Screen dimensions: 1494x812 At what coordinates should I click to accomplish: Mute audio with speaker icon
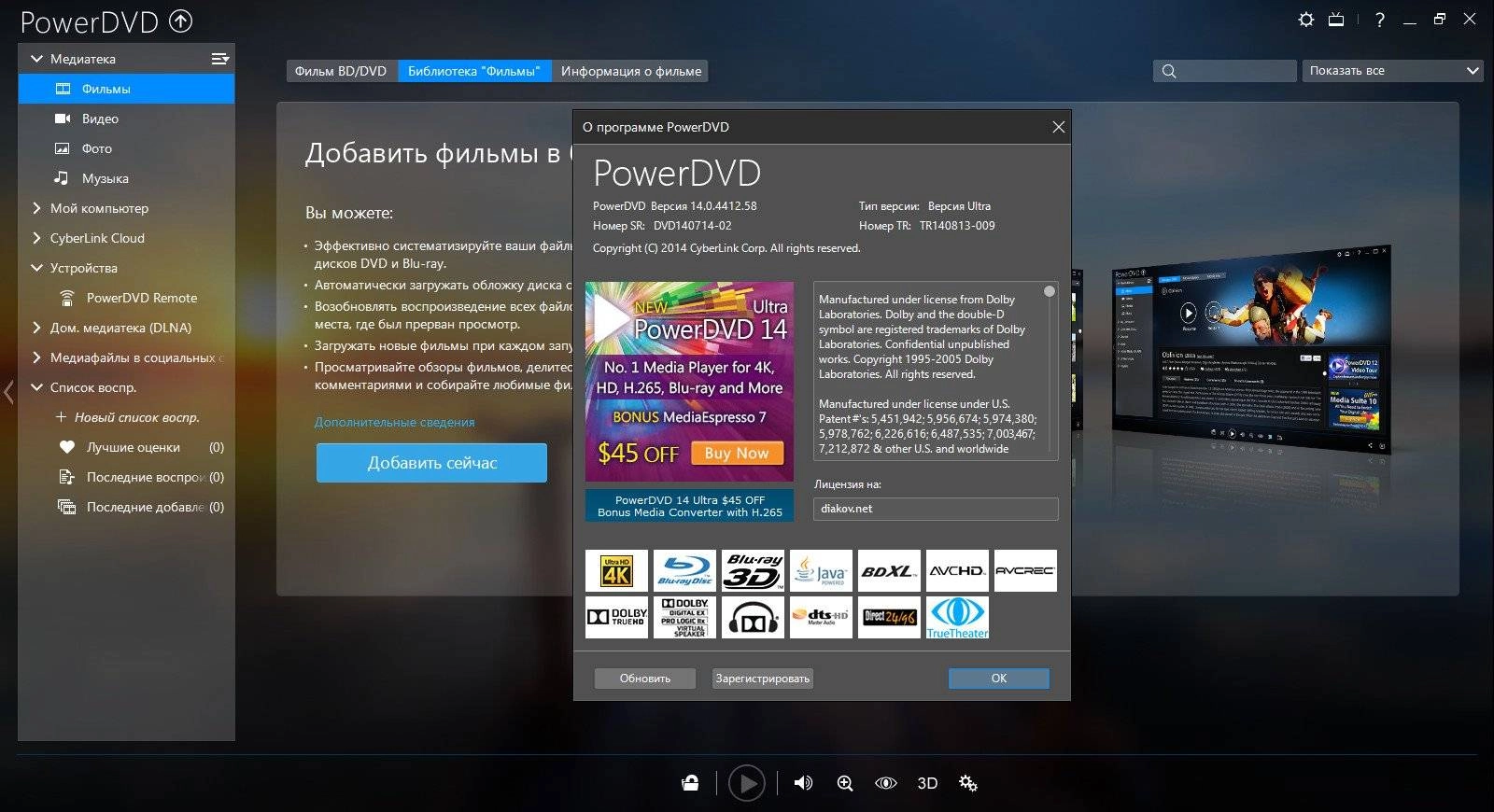pyautogui.click(x=802, y=783)
